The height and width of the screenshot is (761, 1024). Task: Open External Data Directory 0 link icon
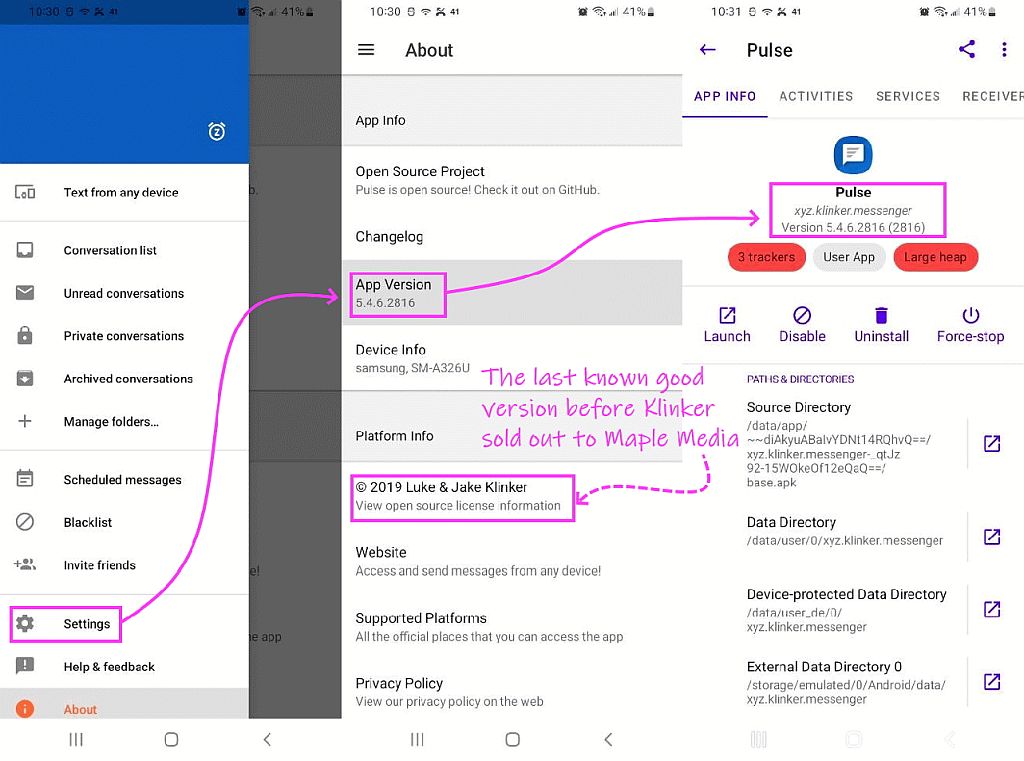point(992,682)
